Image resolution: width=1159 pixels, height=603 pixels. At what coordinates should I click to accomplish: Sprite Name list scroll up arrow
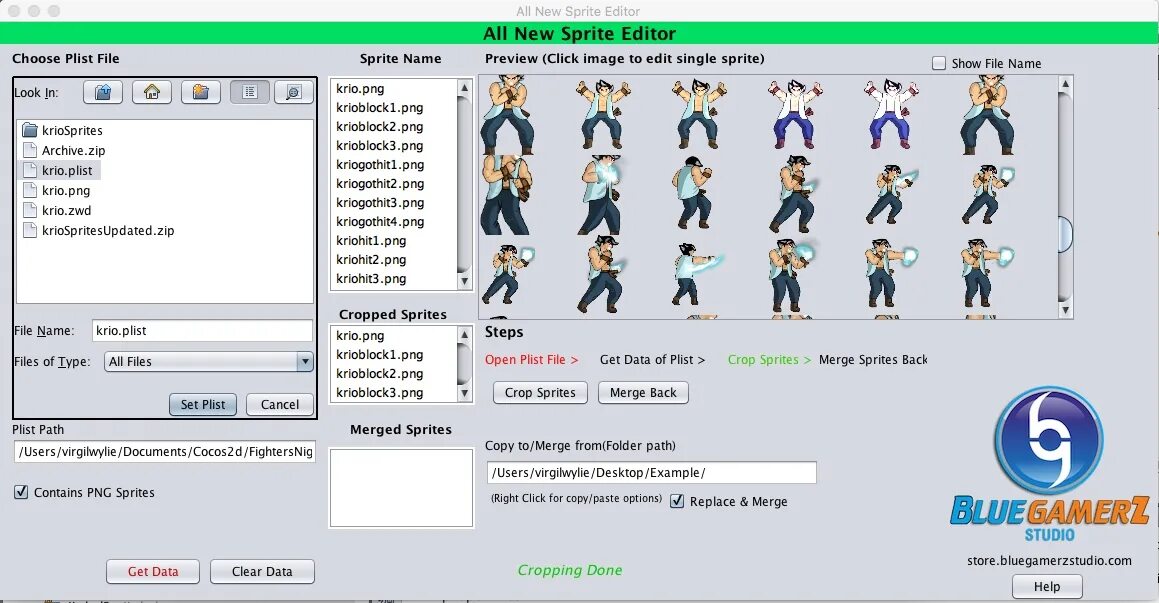coord(464,87)
